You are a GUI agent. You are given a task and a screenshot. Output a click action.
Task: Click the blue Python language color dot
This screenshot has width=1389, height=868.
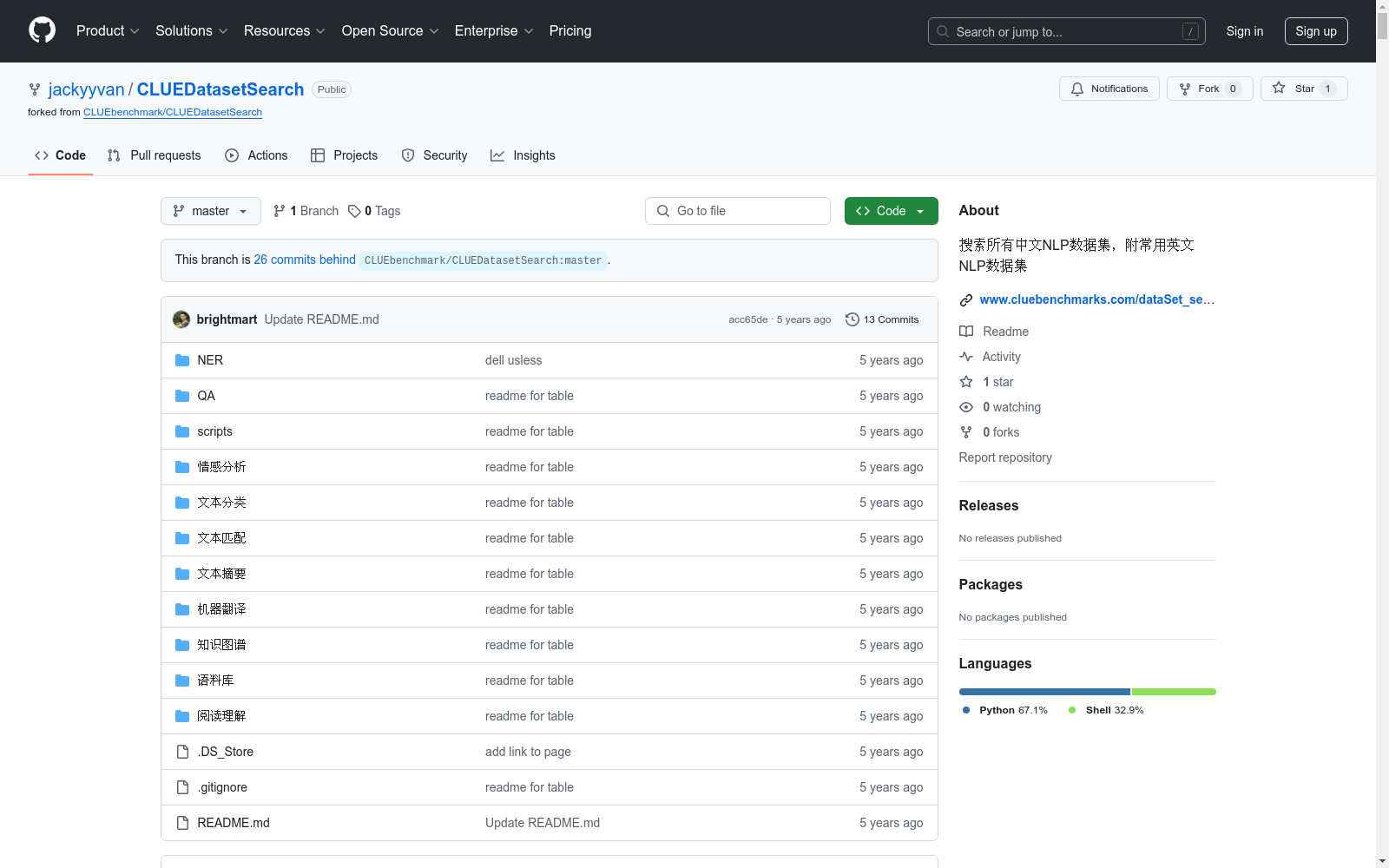pyautogui.click(x=966, y=710)
